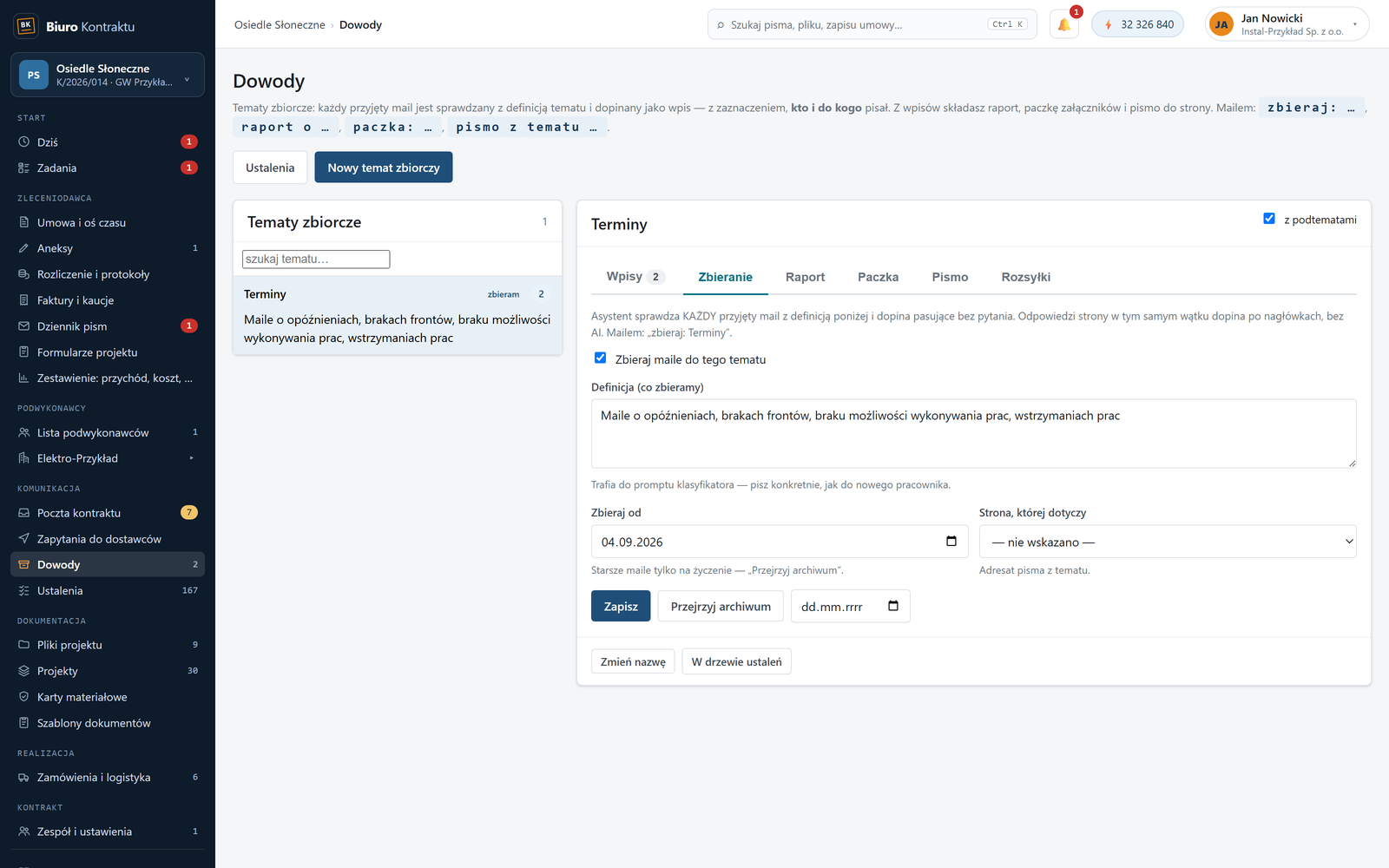Image resolution: width=1389 pixels, height=868 pixels.
Task: Select the Terminy topic in list
Action: click(x=398, y=316)
